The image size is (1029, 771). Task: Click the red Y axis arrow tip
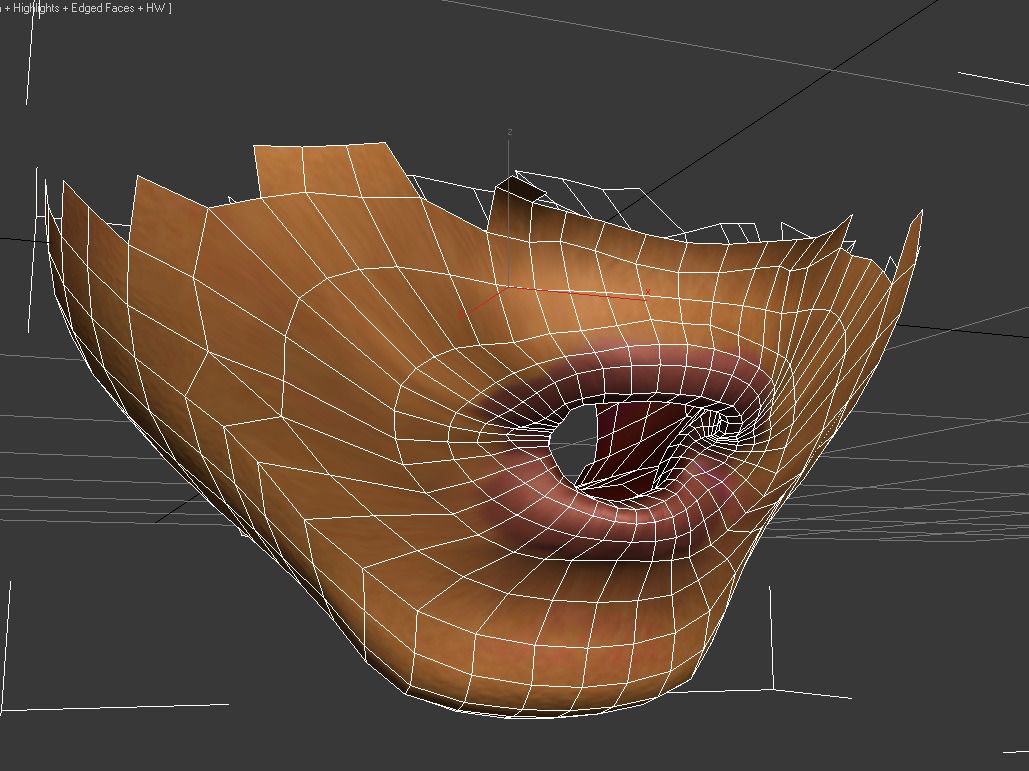pos(462,313)
